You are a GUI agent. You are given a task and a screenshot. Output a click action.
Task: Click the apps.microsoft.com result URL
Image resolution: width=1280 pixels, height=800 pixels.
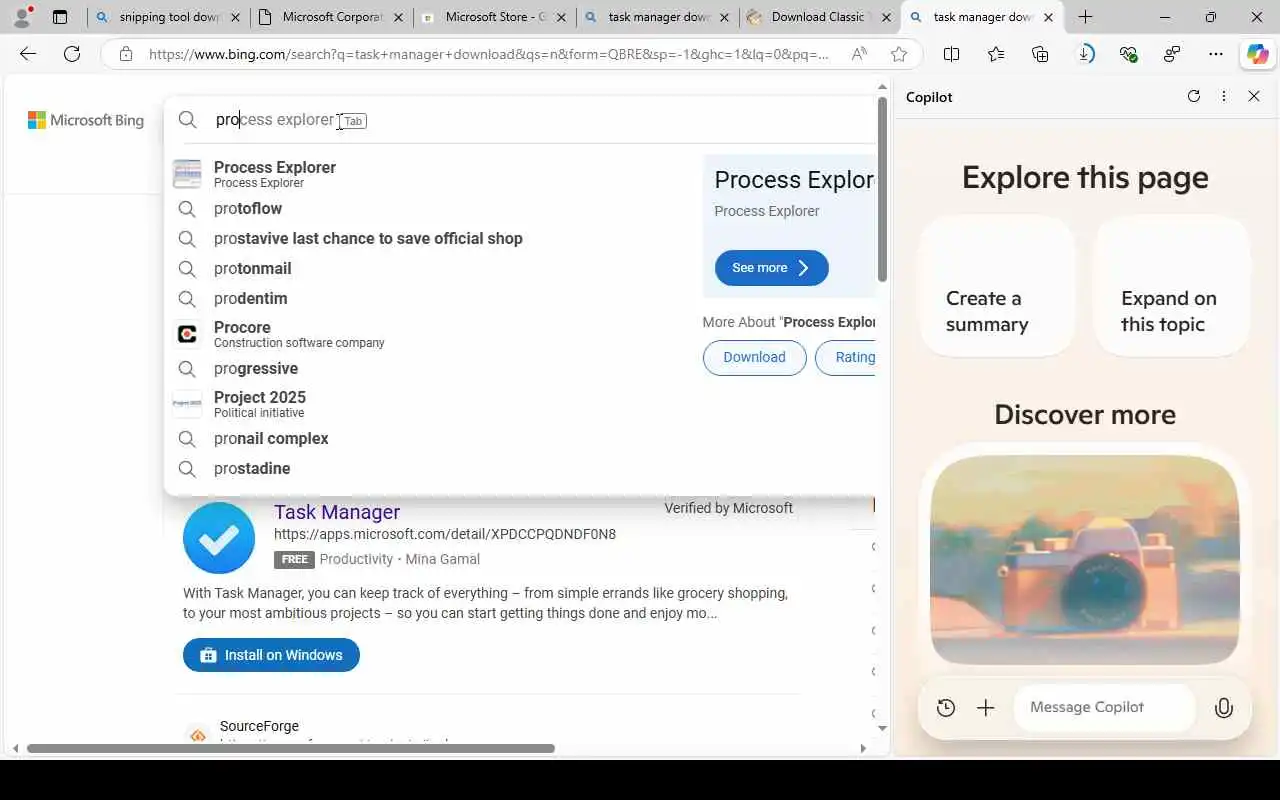pyautogui.click(x=445, y=534)
